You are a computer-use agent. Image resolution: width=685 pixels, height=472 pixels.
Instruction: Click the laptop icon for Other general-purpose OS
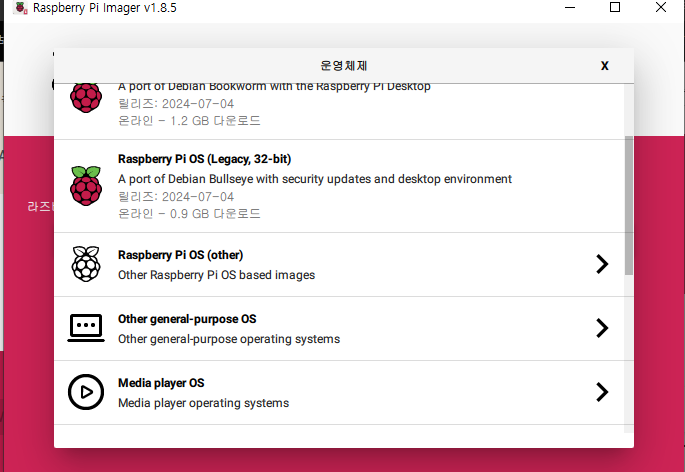86,328
